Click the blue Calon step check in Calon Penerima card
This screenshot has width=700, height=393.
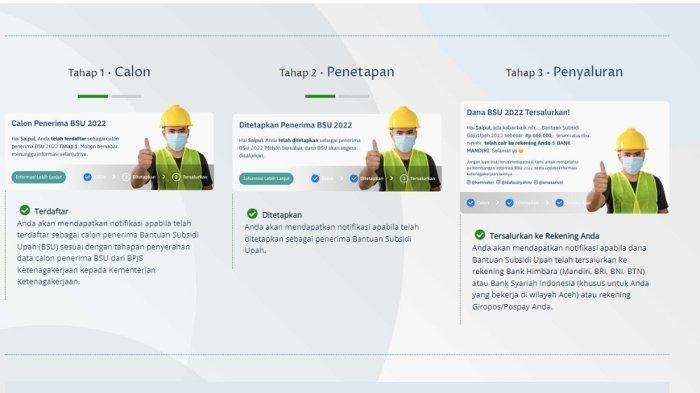tap(88, 177)
